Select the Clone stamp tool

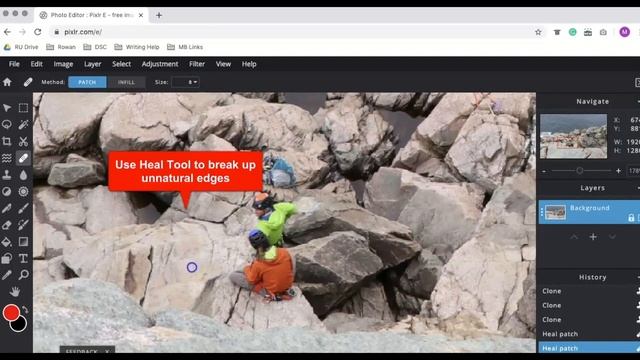point(7,175)
